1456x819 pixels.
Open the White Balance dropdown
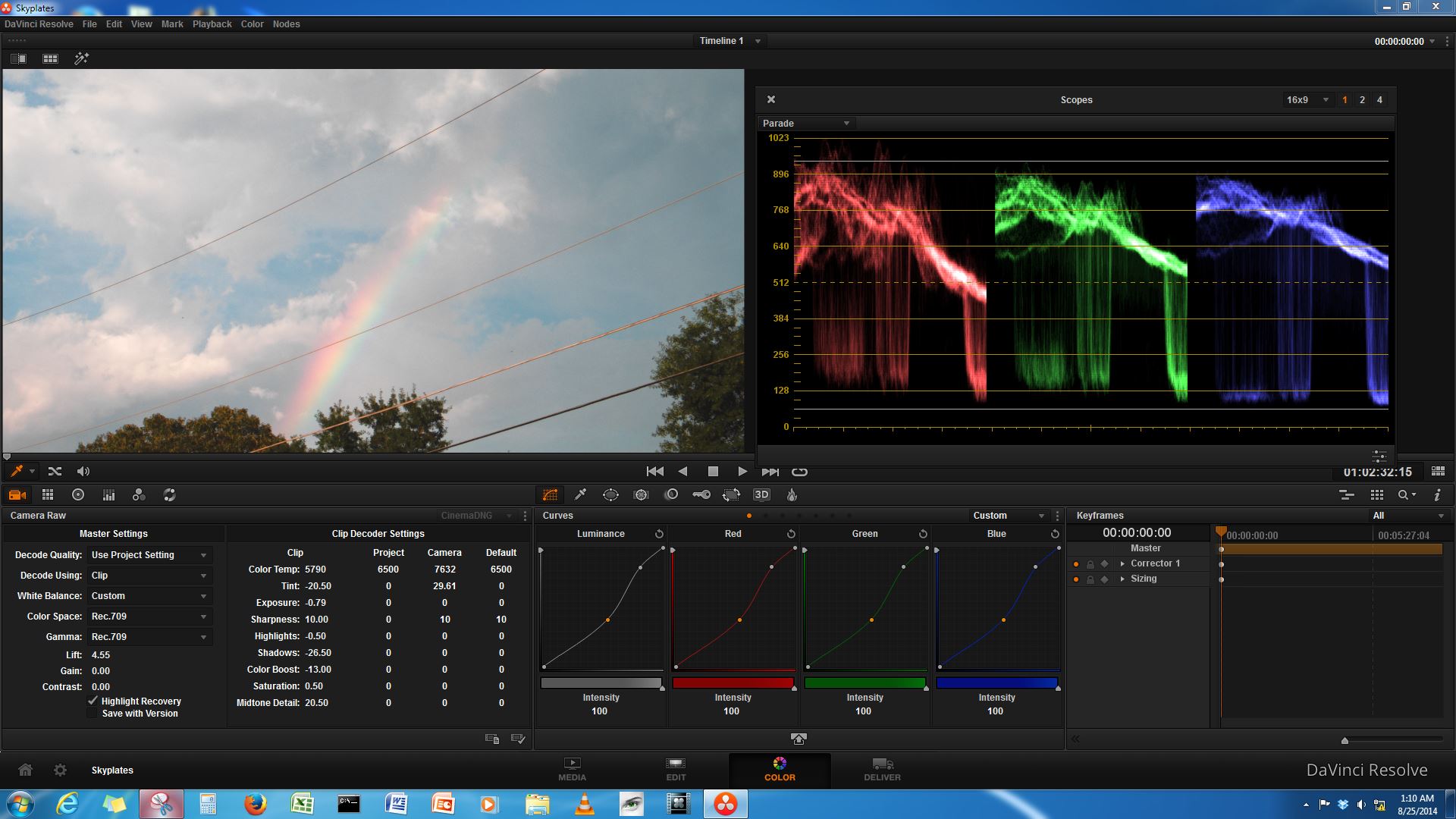click(x=149, y=596)
